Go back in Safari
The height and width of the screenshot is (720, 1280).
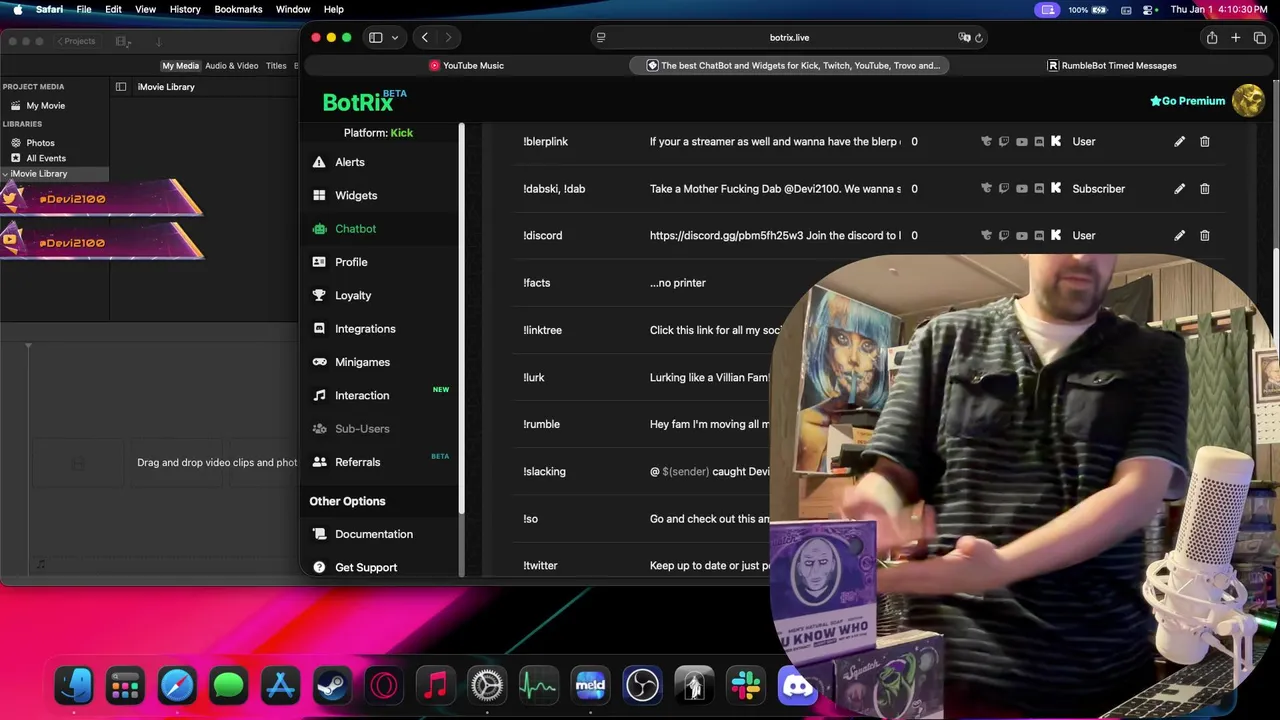tap(425, 37)
